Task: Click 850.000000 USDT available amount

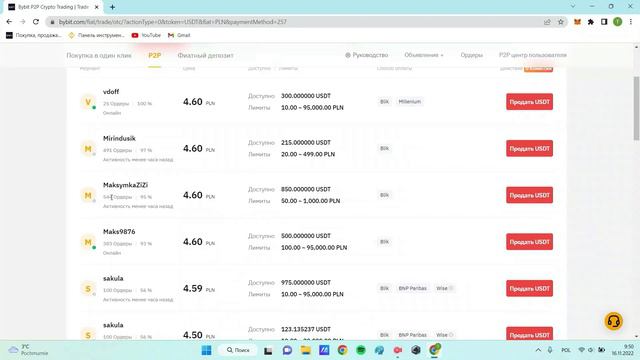Action: tap(306, 189)
